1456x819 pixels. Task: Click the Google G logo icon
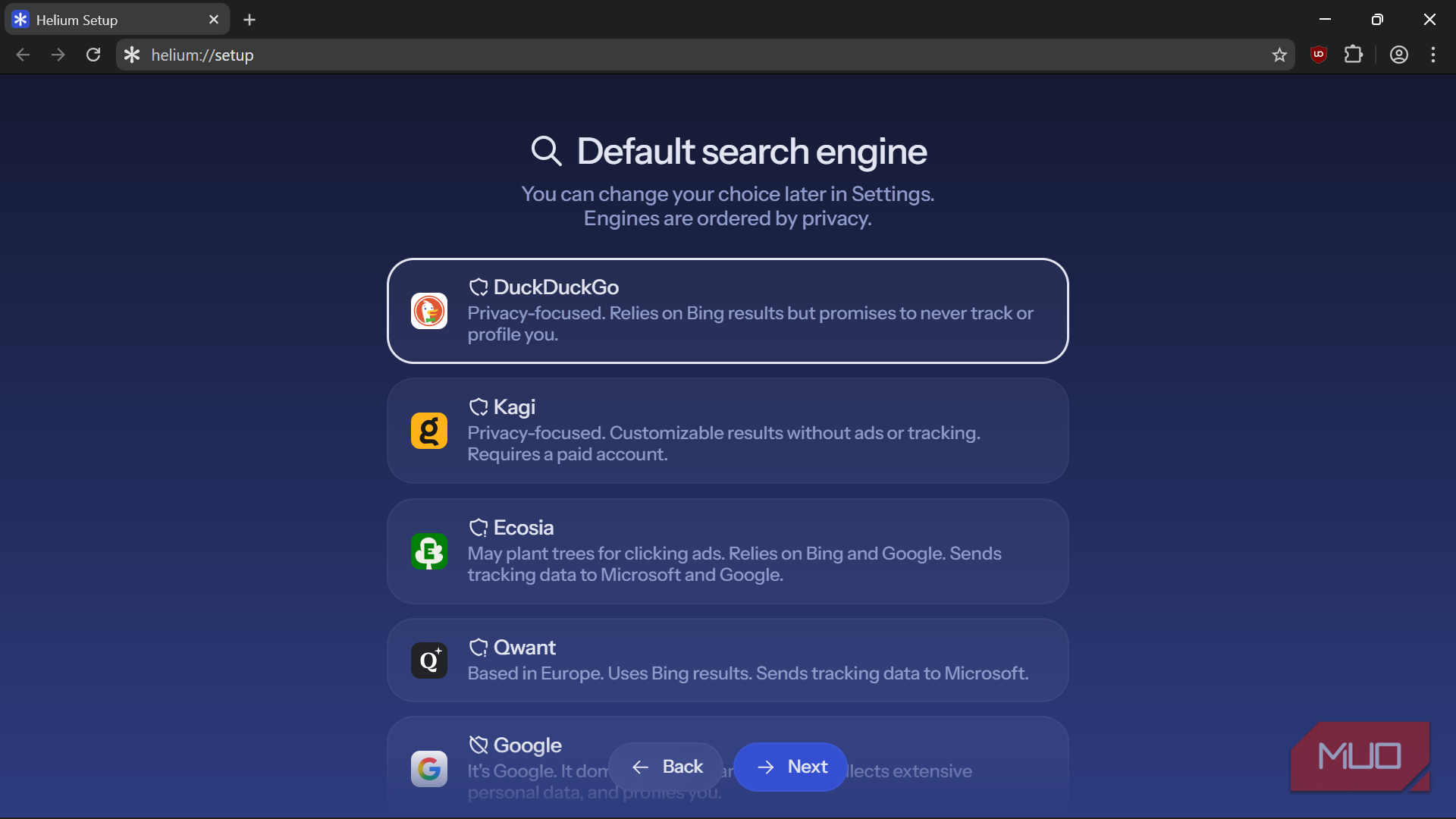click(x=429, y=769)
